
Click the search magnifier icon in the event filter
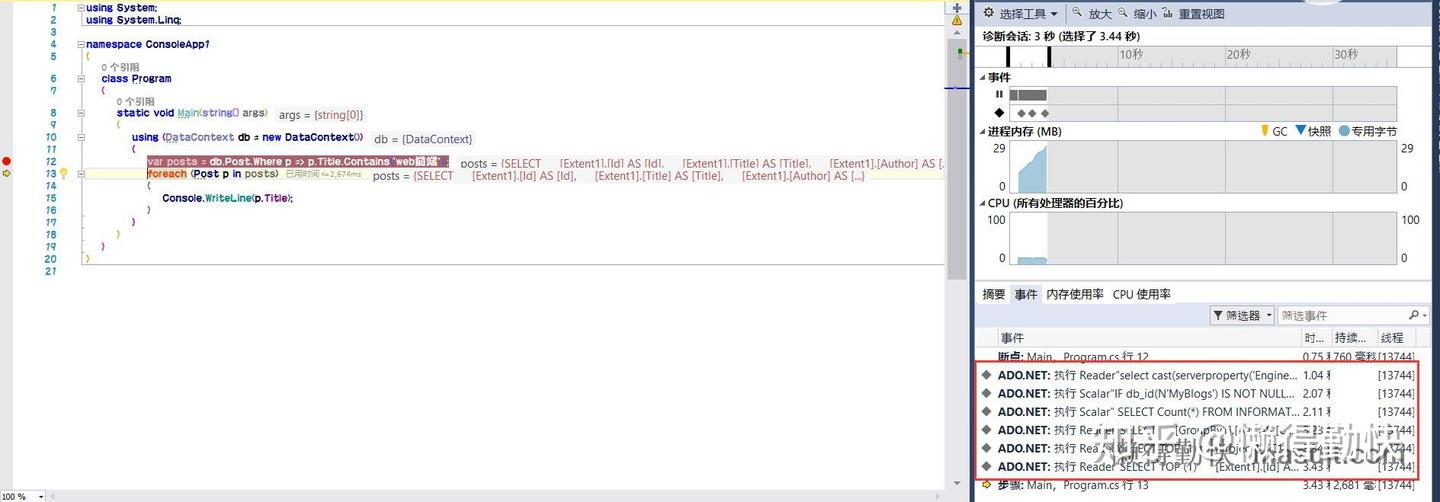tap(1414, 315)
